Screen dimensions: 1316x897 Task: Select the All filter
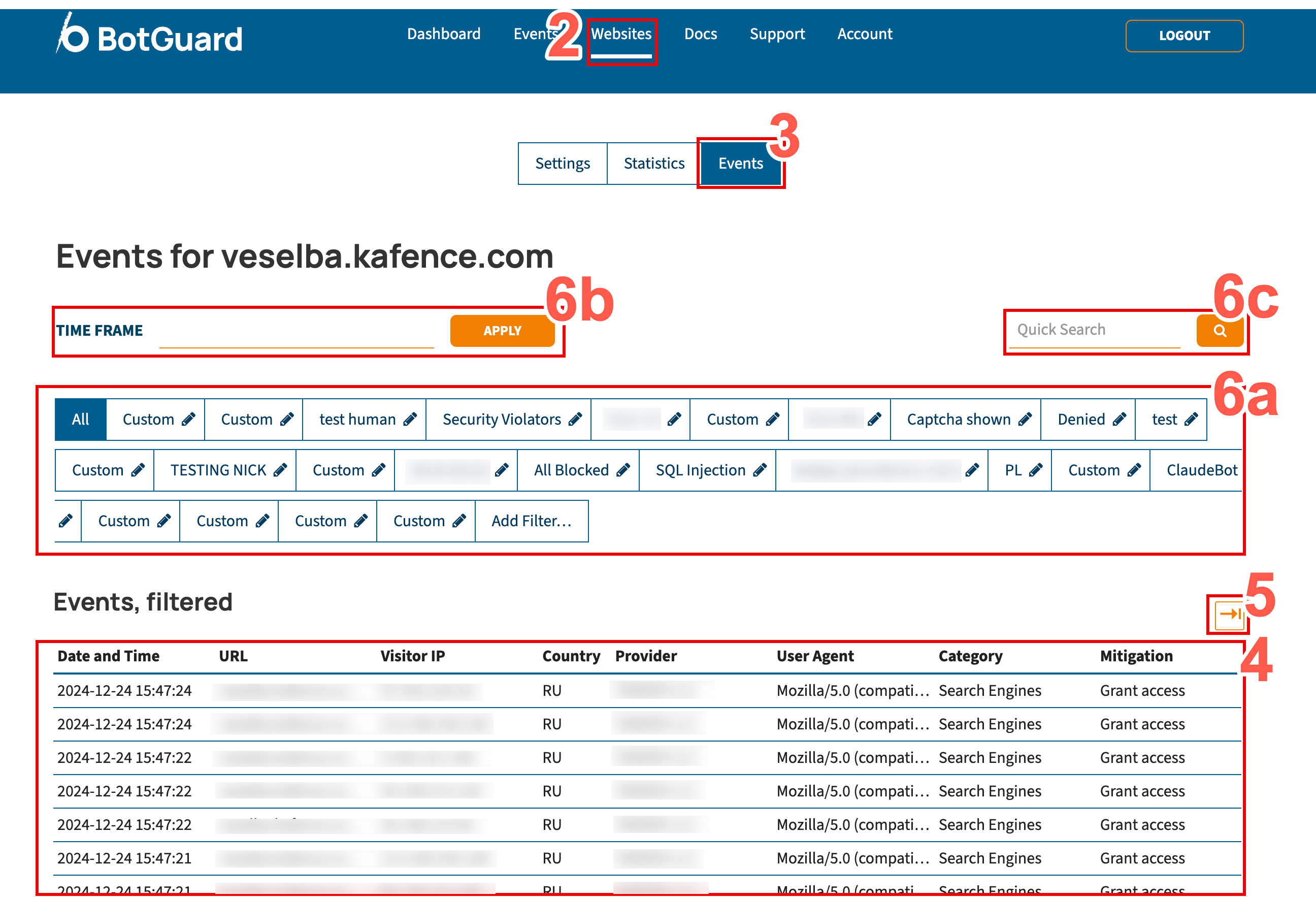click(x=80, y=420)
